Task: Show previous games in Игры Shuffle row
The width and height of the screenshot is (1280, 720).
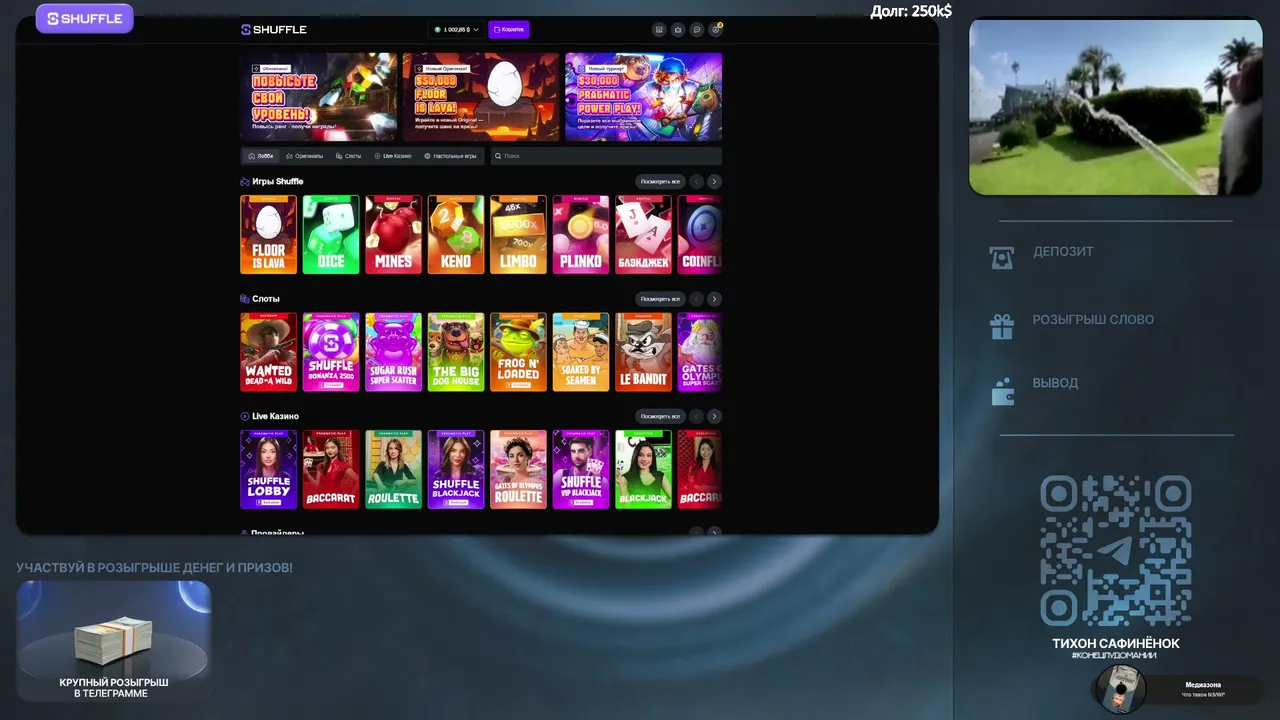Action: pos(697,182)
